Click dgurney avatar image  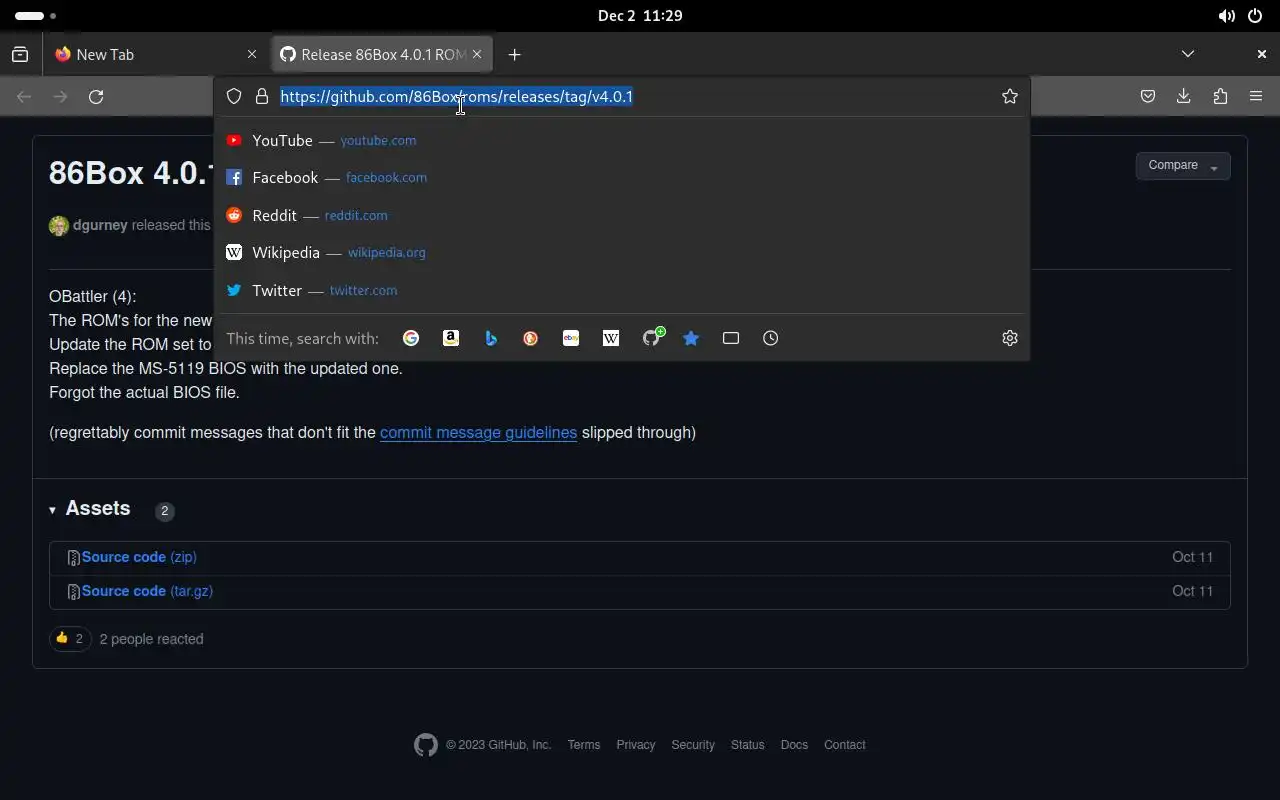tap(59, 225)
